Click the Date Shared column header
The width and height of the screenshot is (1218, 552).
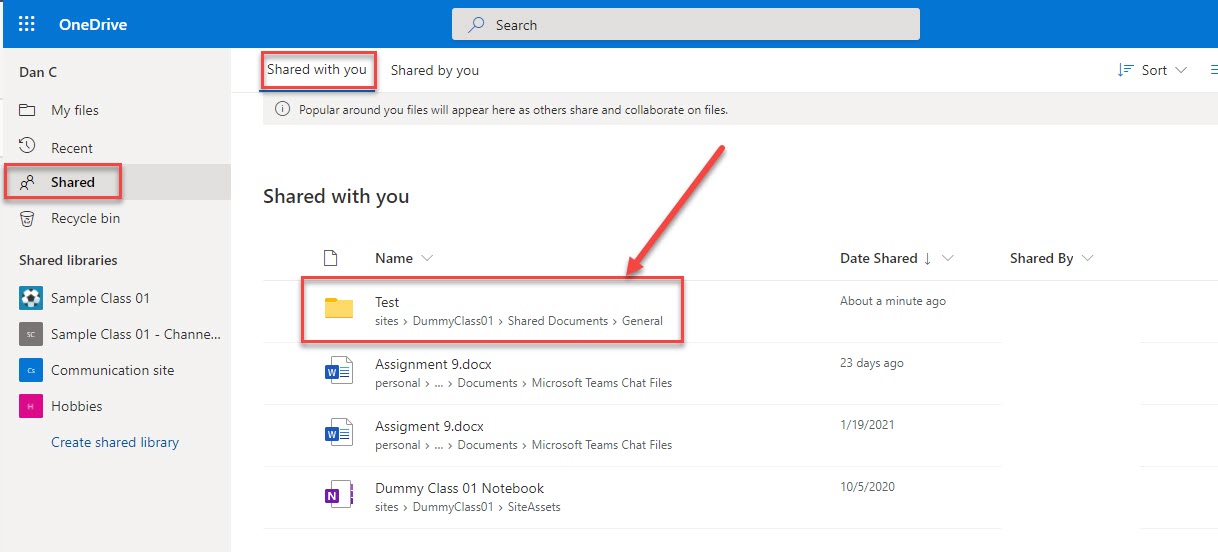(x=878, y=258)
